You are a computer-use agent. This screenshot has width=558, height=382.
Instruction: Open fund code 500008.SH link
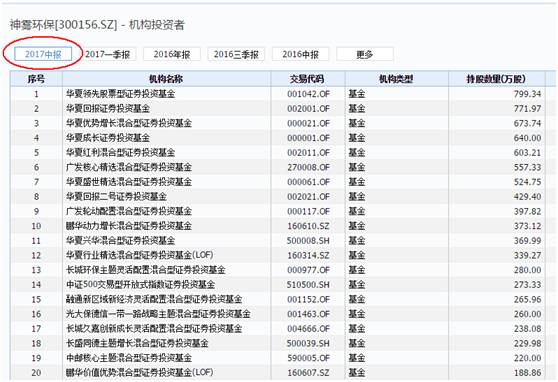tap(308, 241)
